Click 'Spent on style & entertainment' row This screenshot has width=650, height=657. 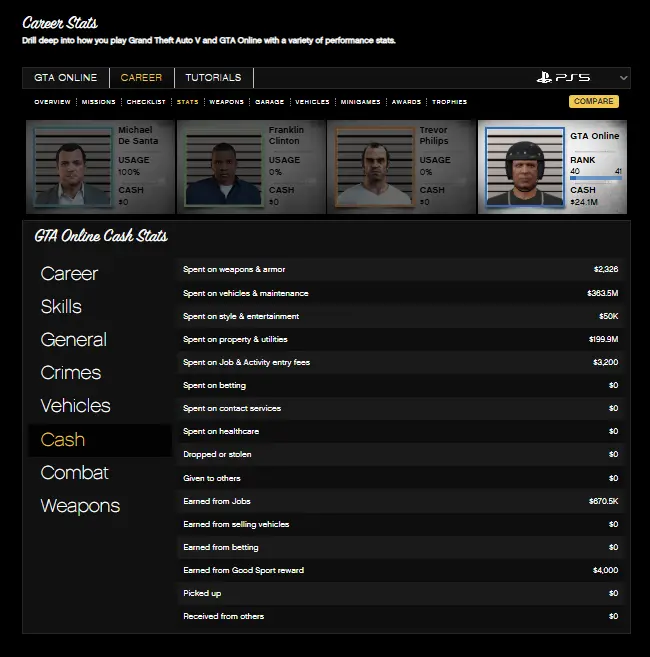pyautogui.click(x=401, y=316)
